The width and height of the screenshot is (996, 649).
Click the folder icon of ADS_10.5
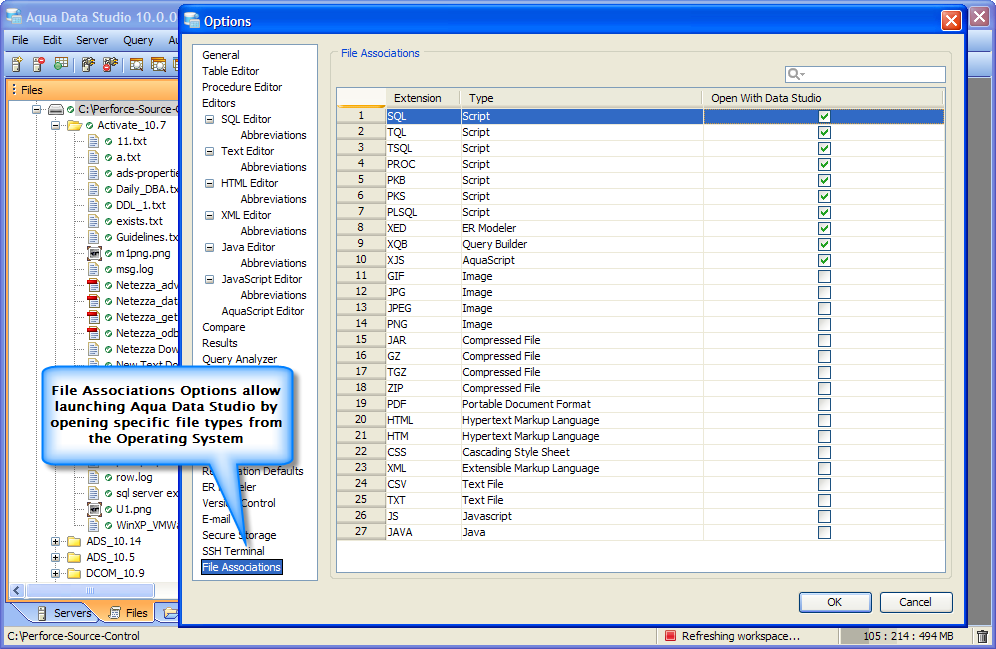(x=74, y=558)
